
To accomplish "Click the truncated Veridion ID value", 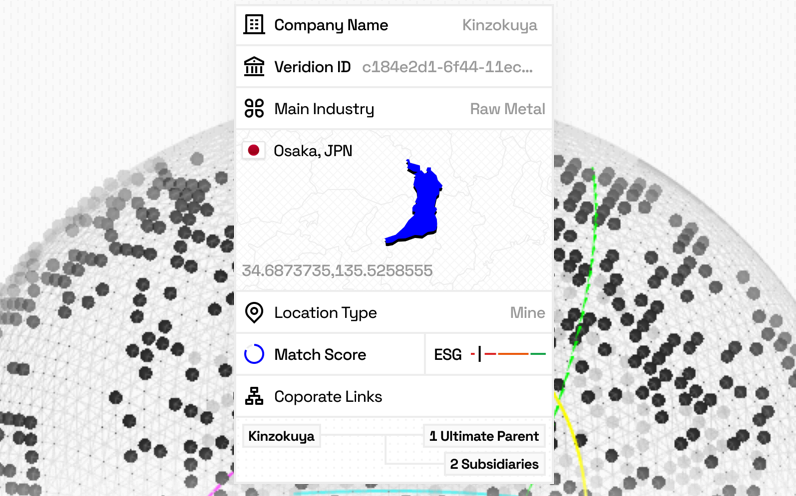I will tap(447, 67).
